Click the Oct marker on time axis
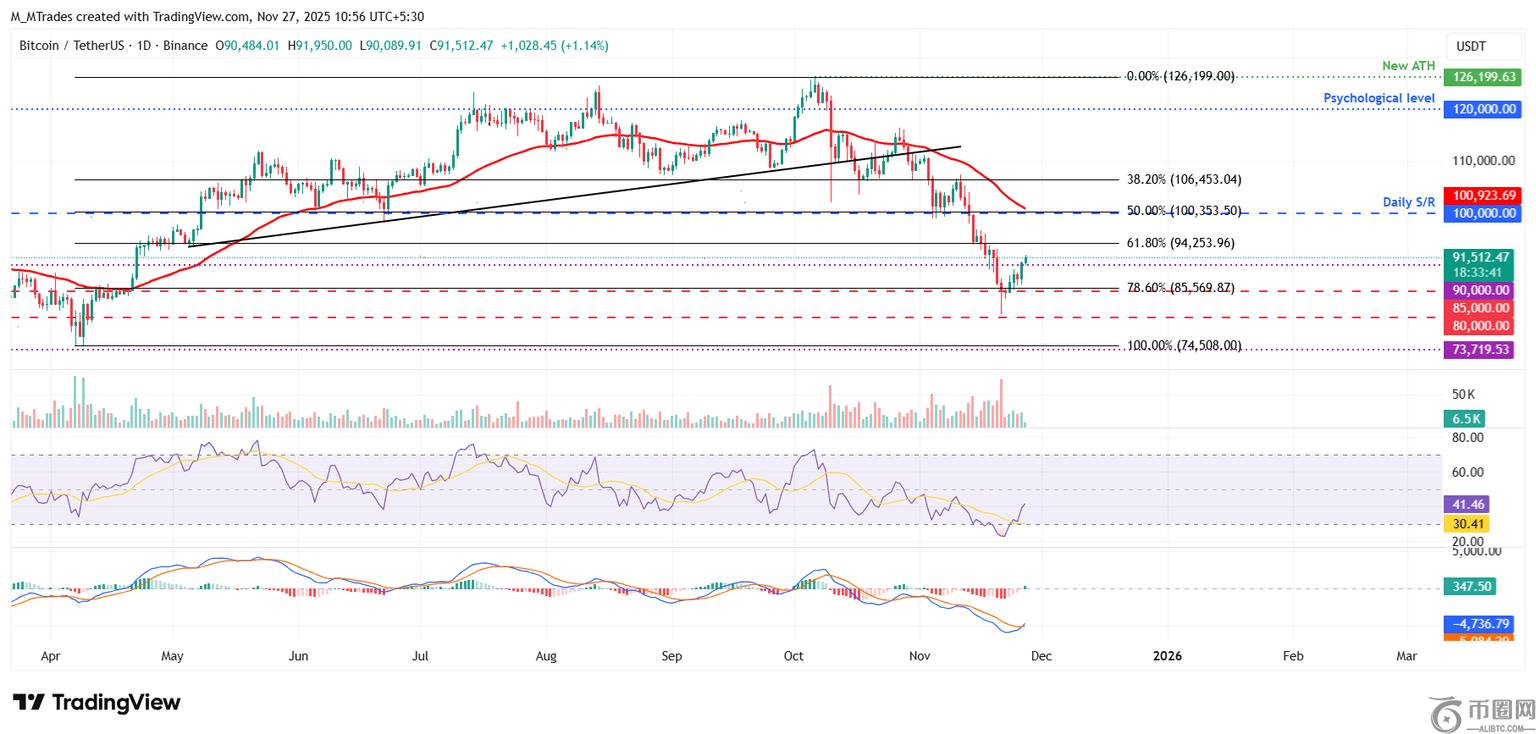1536x734 pixels. point(794,656)
